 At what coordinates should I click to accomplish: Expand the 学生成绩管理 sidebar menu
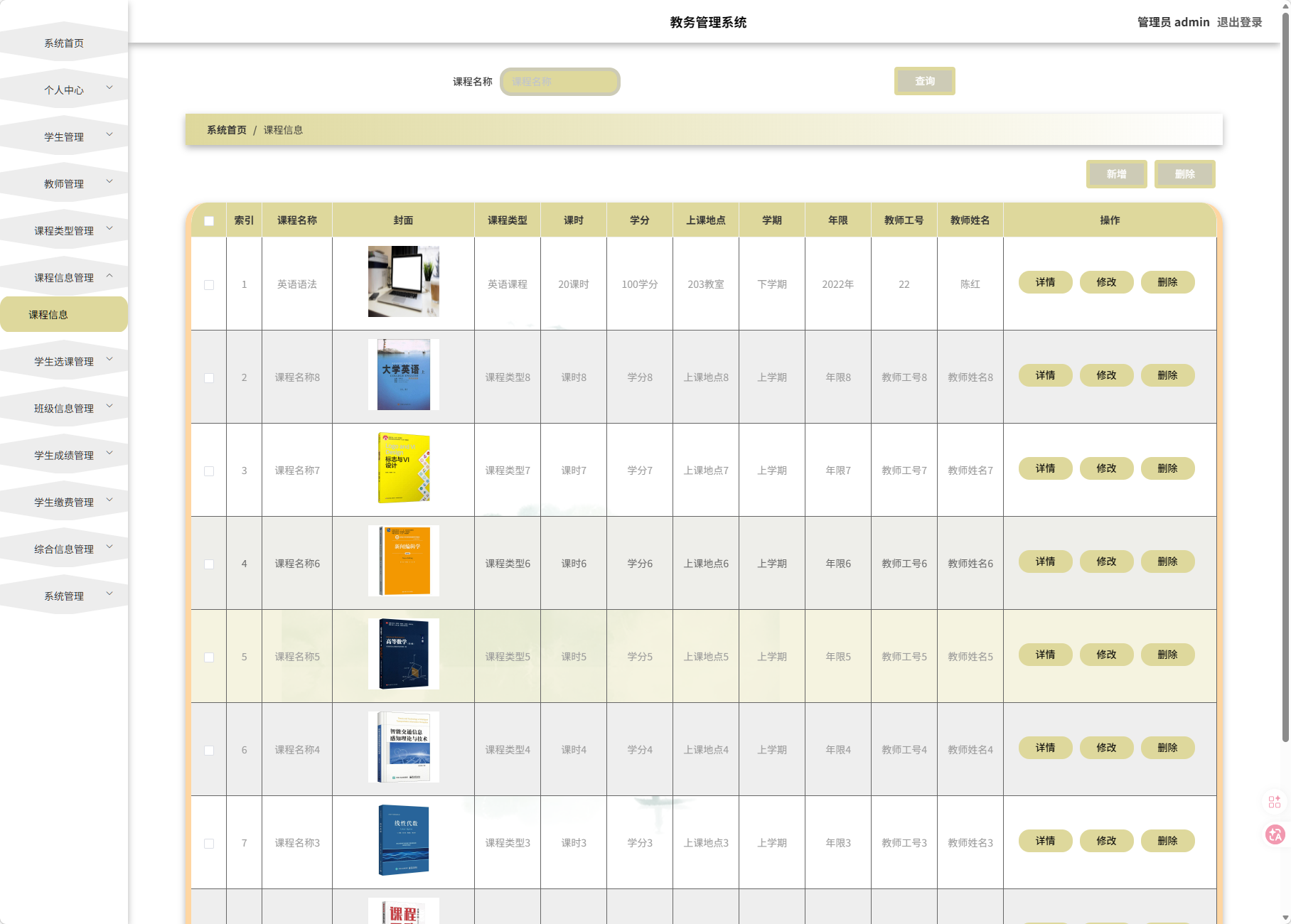click(64, 455)
